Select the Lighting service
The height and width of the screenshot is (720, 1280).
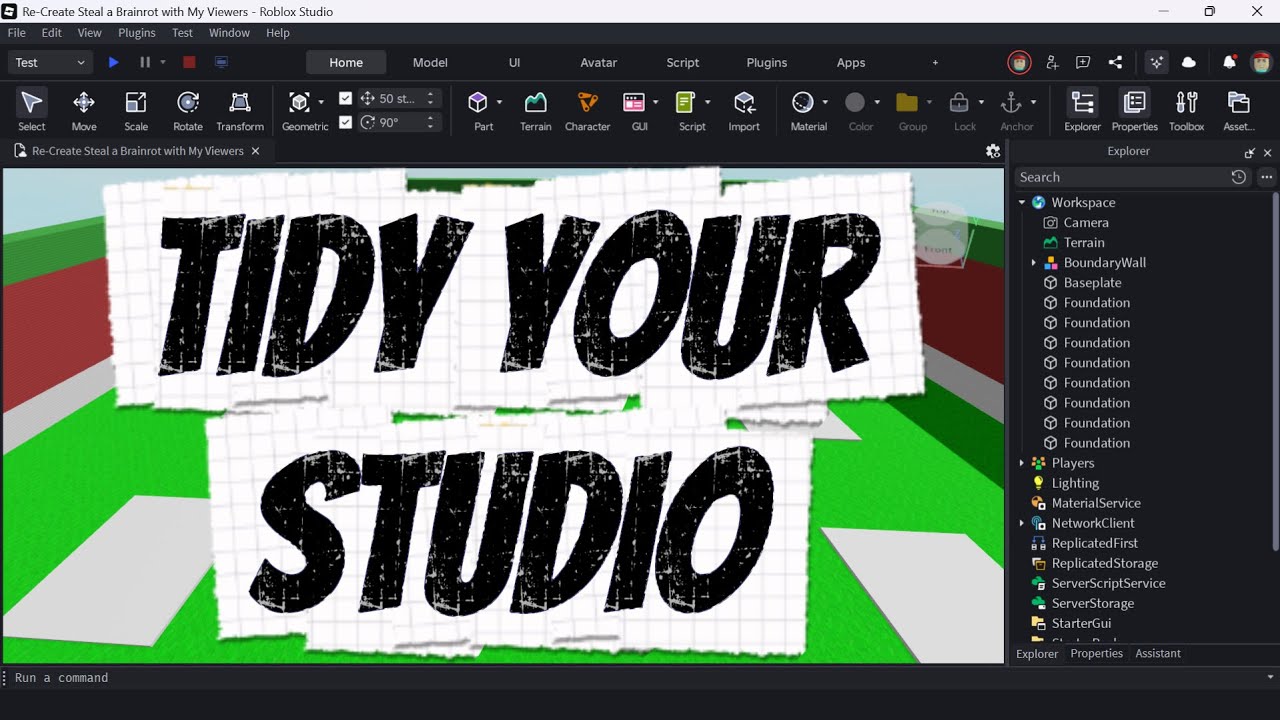[1075, 483]
